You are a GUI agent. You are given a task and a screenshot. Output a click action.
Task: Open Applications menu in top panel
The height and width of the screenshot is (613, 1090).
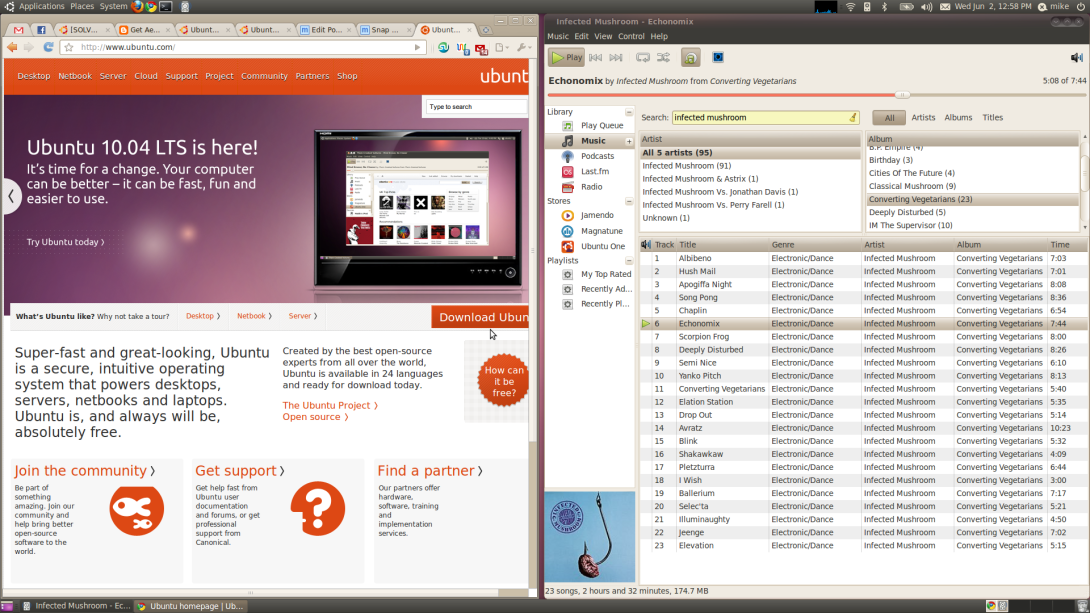41,6
